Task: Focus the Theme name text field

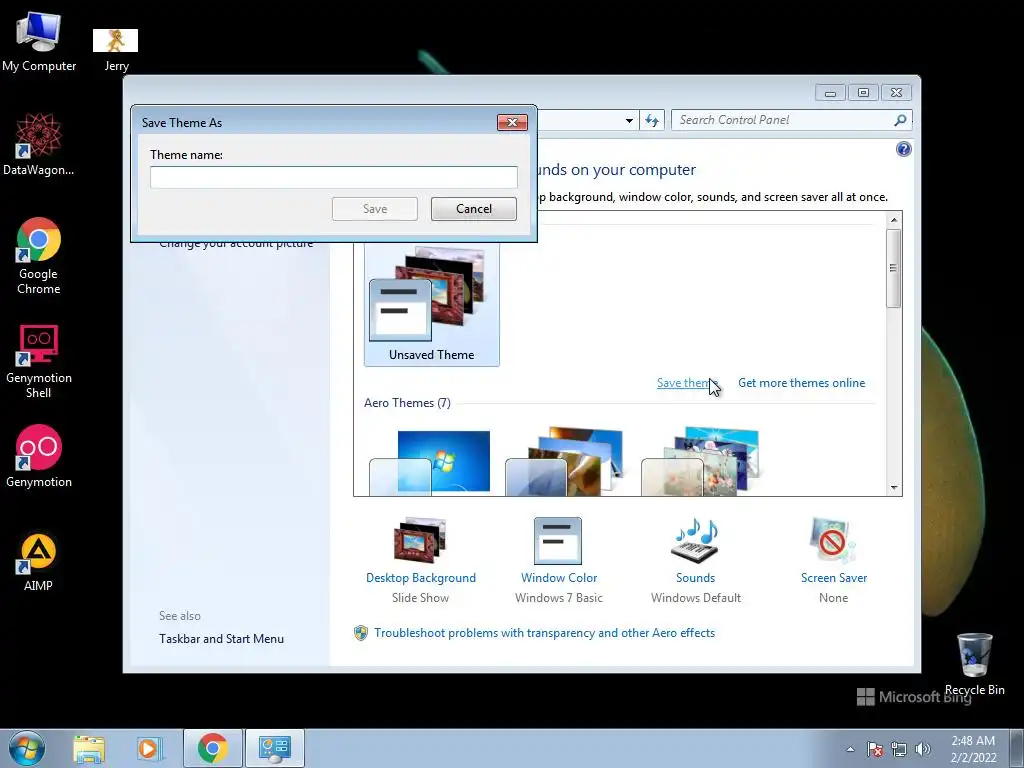Action: 334,177
